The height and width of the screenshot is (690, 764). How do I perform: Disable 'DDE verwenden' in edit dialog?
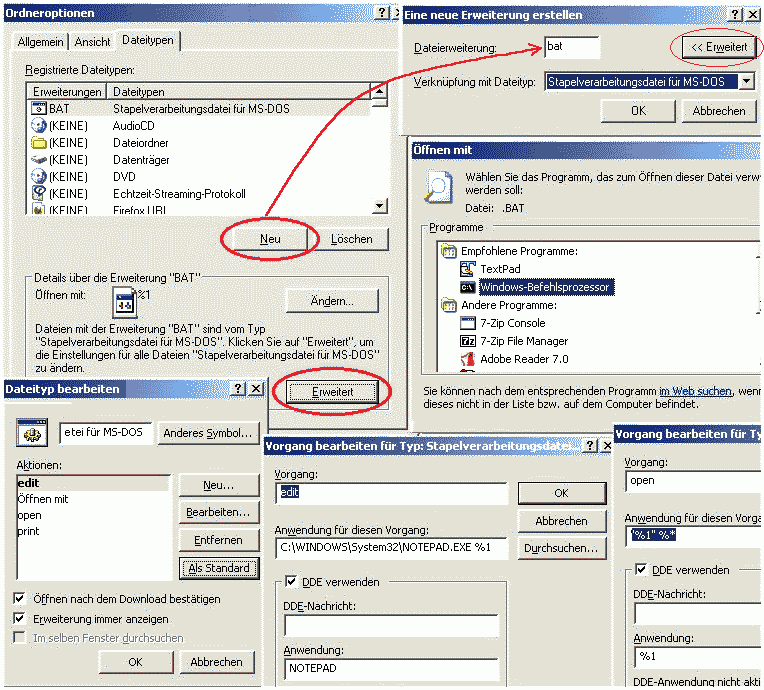pos(291,581)
